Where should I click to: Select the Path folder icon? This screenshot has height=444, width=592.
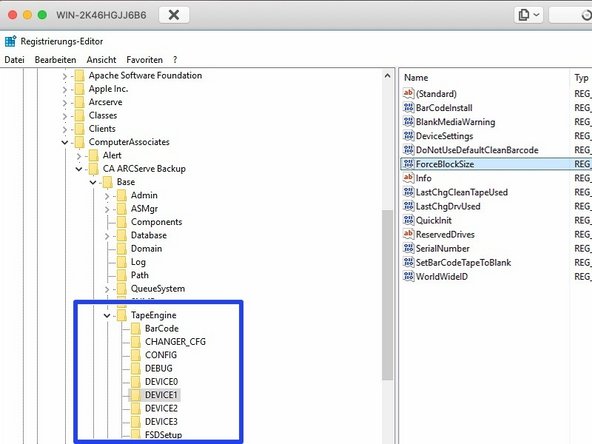point(122,275)
